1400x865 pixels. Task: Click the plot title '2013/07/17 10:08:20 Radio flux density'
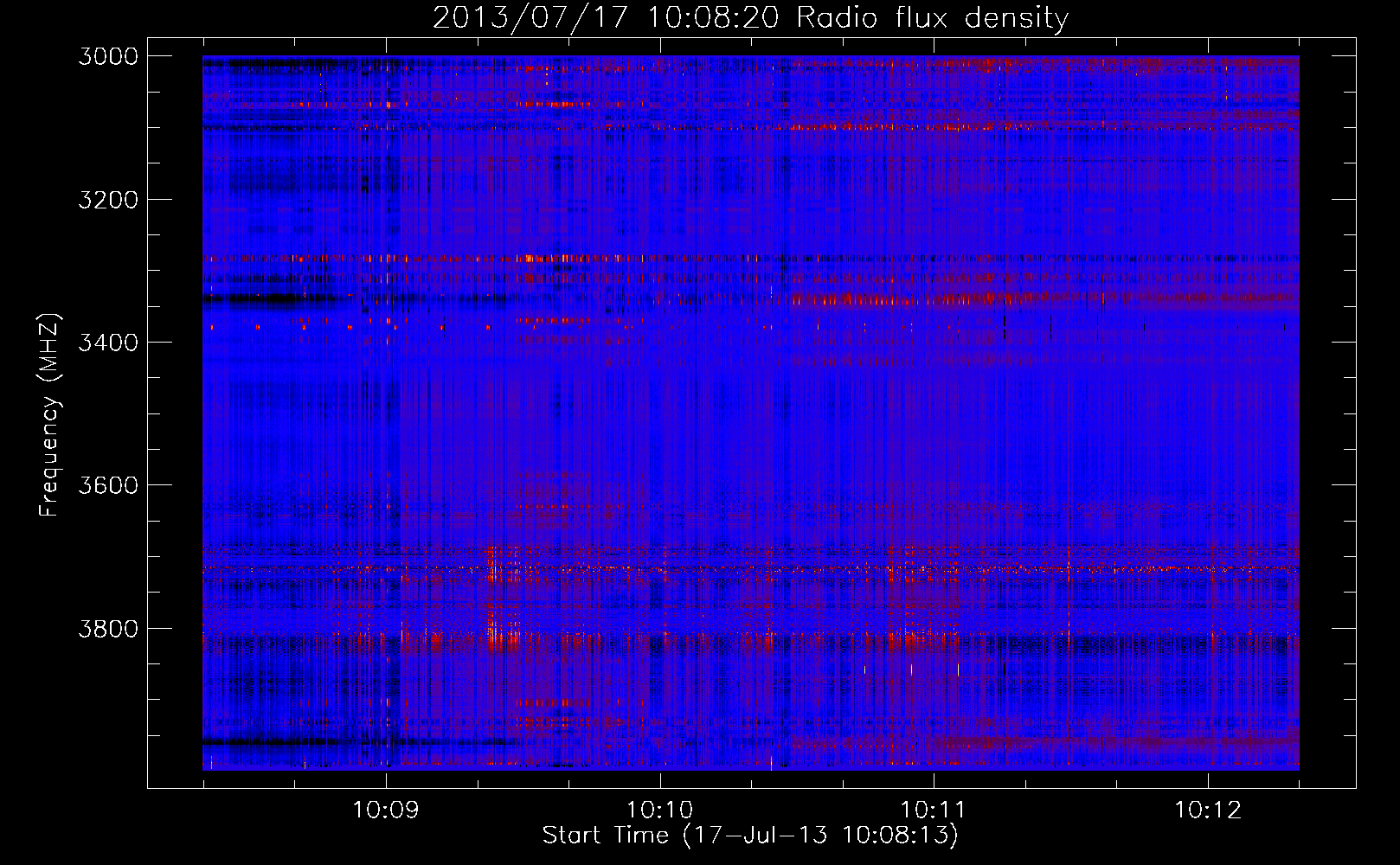750,17
